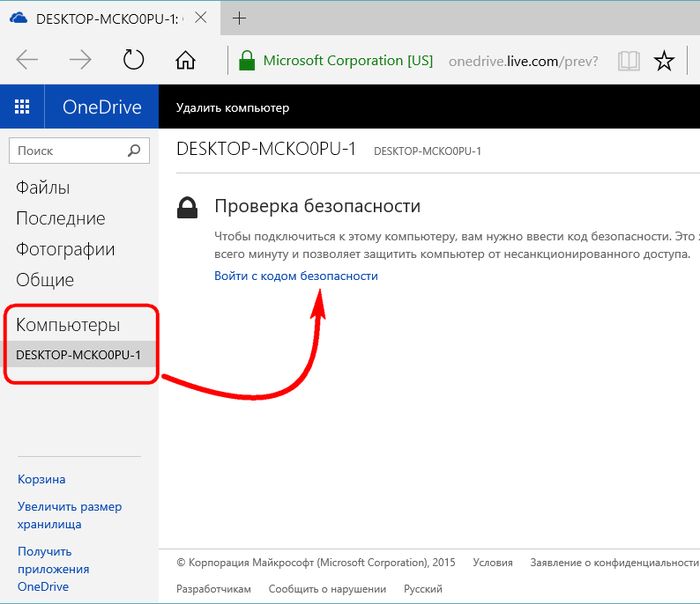Refresh the page
The width and height of the screenshot is (700, 604).
click(133, 59)
